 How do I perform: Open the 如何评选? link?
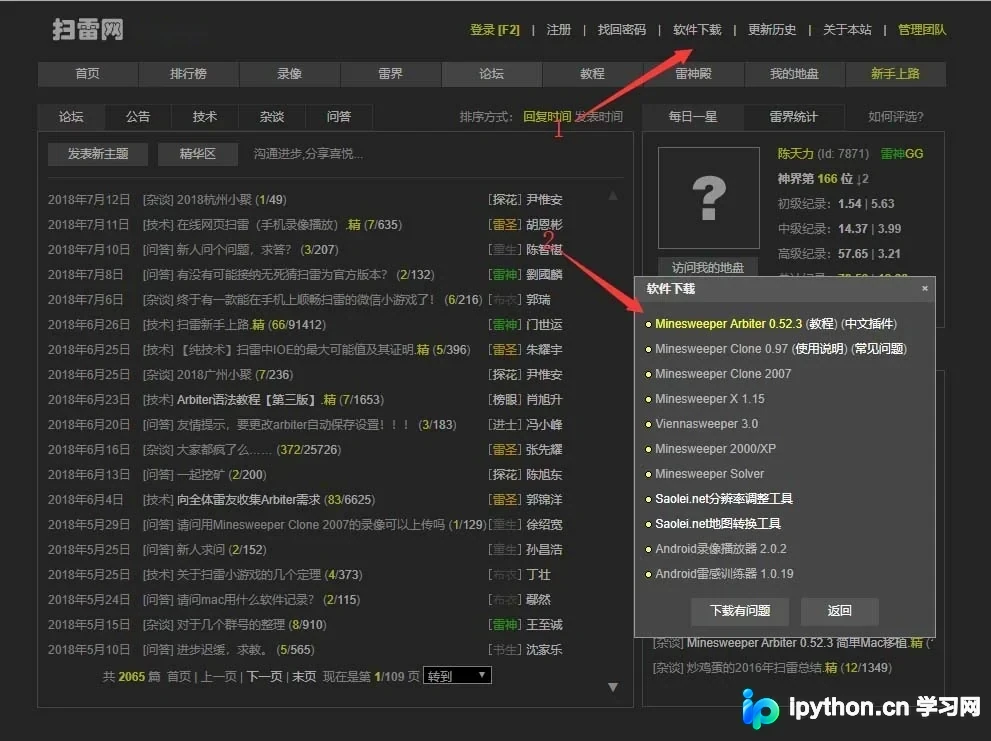point(896,117)
